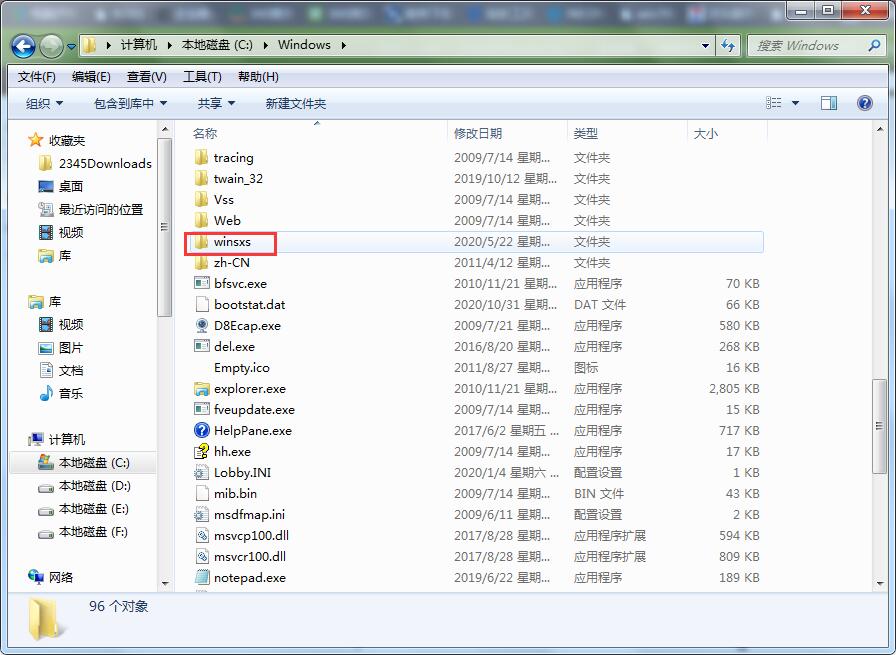Select 本地磁盘 (C:) in the address breadcrumb
This screenshot has height=655, width=896.
217,45
